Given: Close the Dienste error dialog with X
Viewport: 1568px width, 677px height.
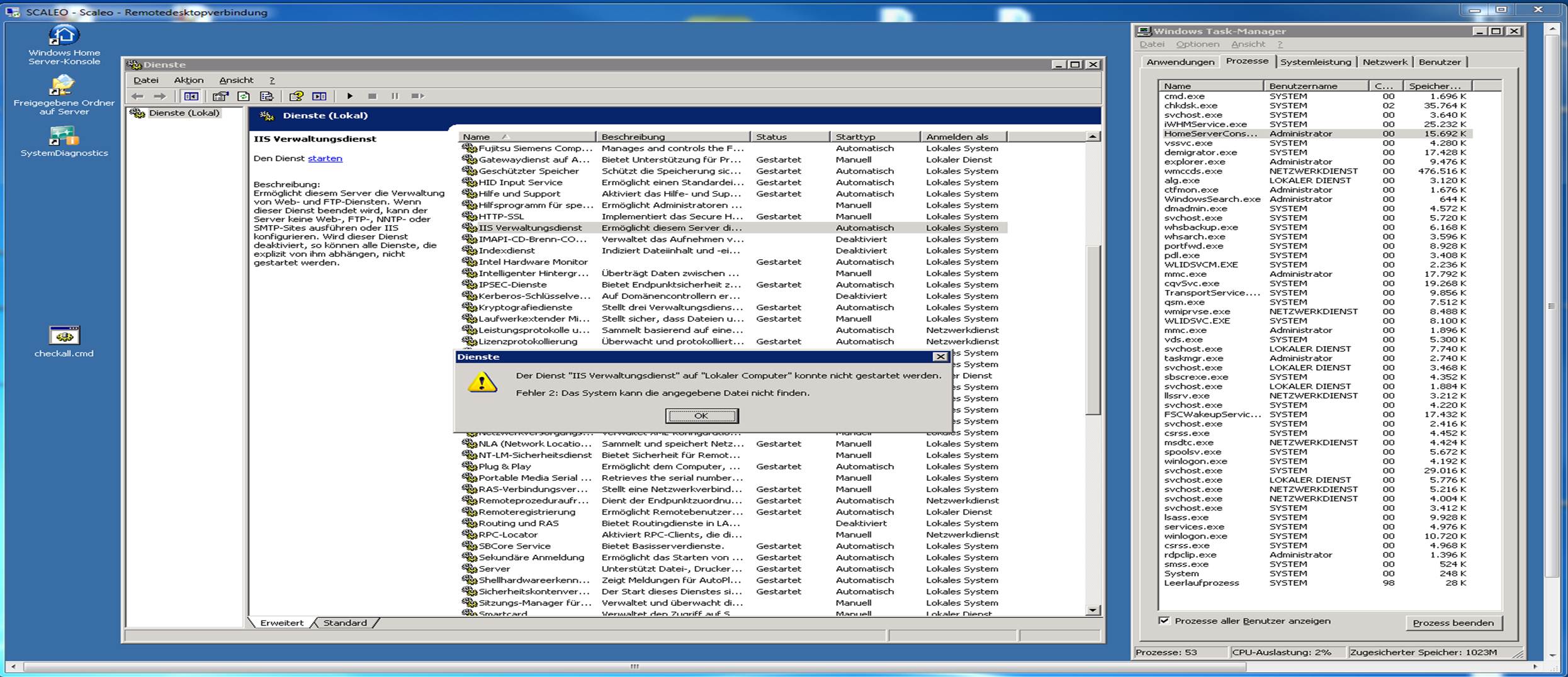Looking at the screenshot, I should click(x=940, y=357).
